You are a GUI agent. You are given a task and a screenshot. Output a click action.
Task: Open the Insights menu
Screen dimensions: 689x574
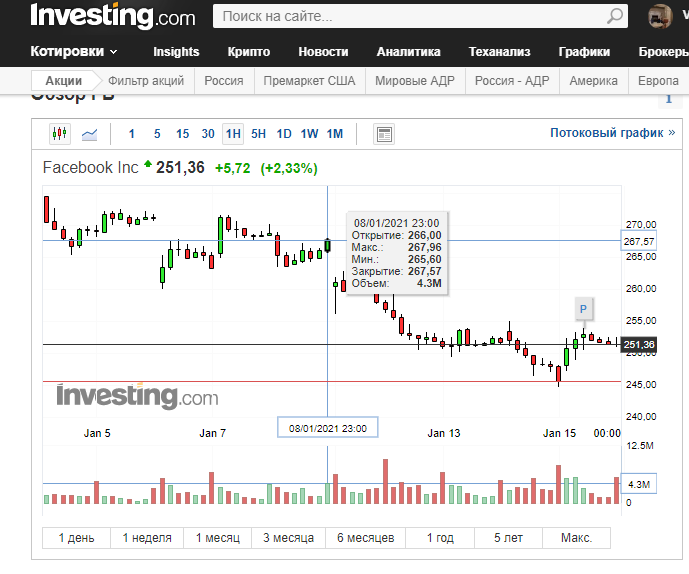[176, 51]
